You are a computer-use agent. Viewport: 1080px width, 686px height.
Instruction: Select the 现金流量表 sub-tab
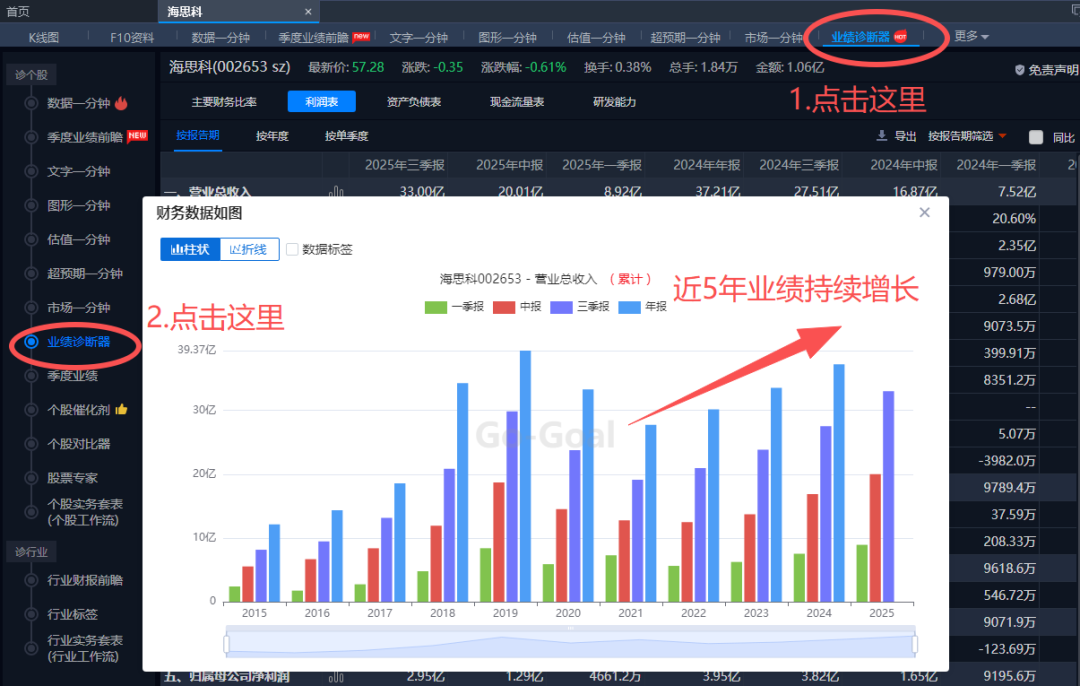tap(517, 102)
